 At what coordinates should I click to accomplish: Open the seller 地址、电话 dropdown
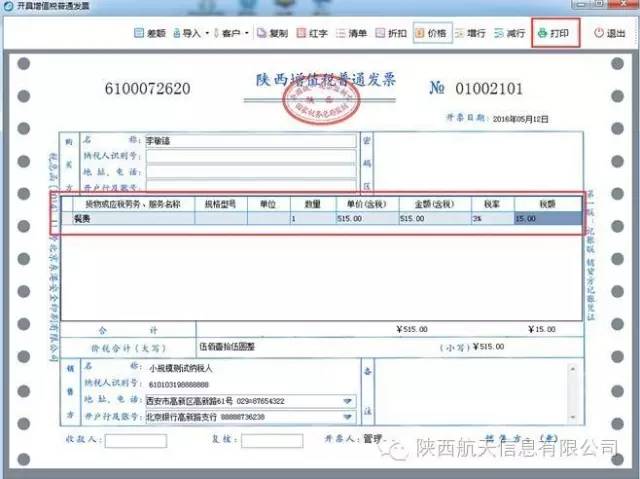coord(347,401)
